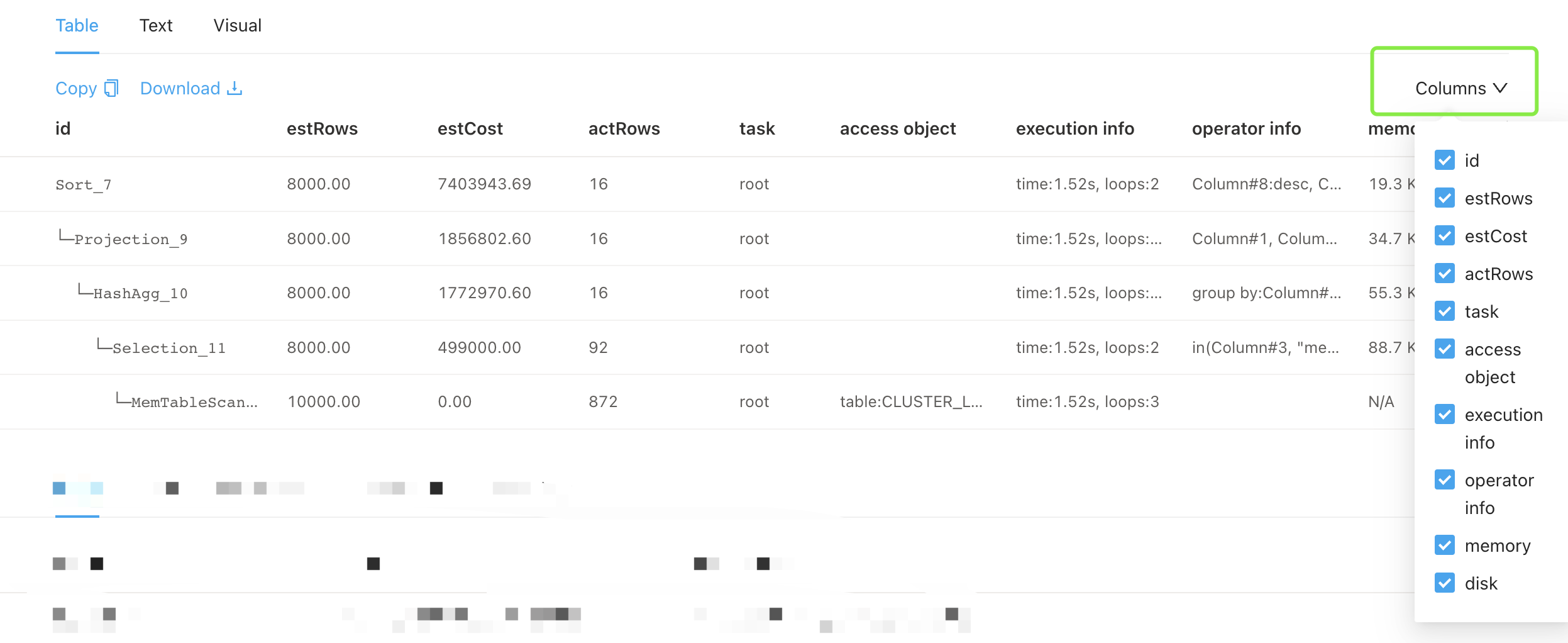Switch to the Text tab
Viewport: 1568px width, 643px height.
156,26
